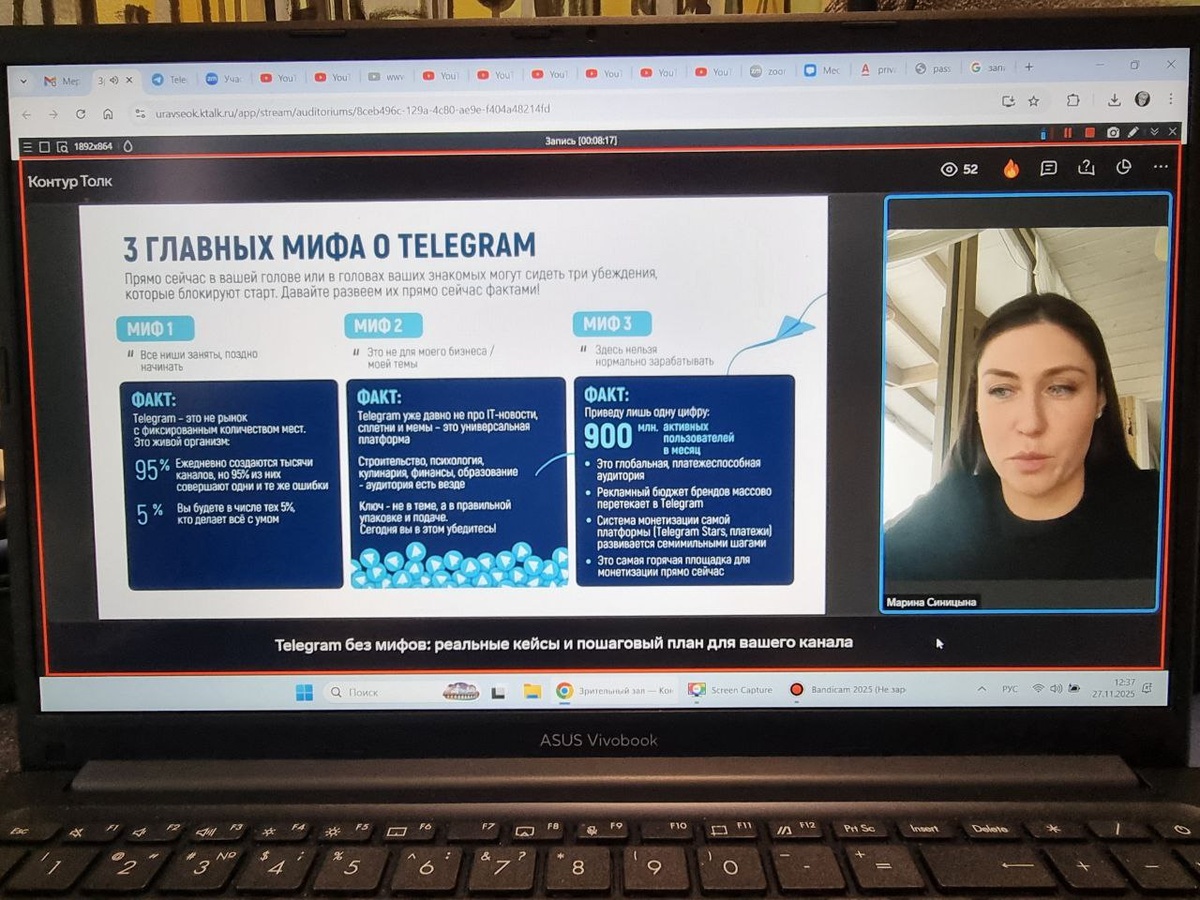The height and width of the screenshot is (900, 1200).
Task: Open File Explorer from taskbar
Action: (x=532, y=691)
